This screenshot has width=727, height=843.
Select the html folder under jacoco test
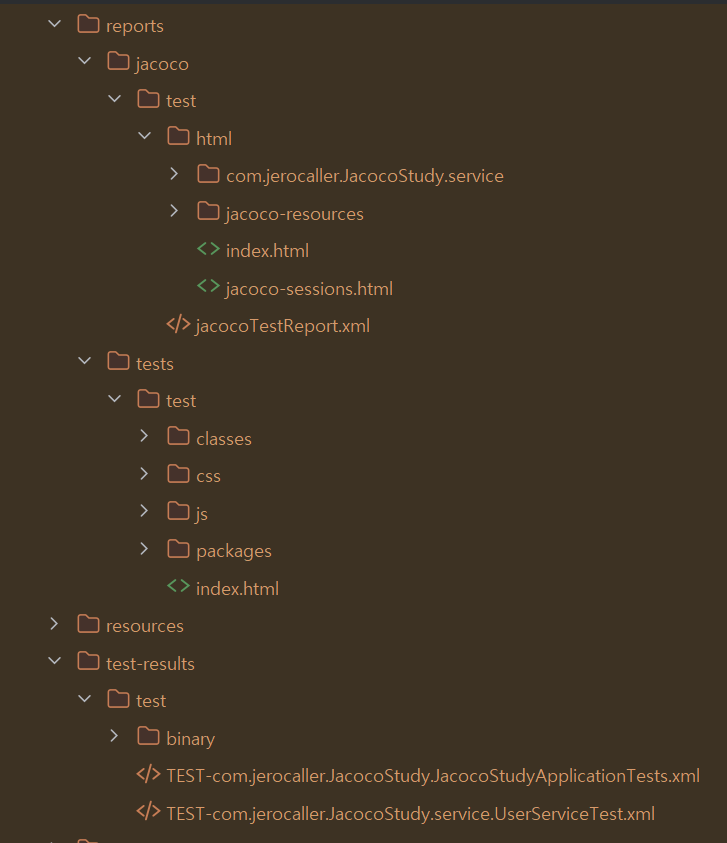click(x=214, y=138)
